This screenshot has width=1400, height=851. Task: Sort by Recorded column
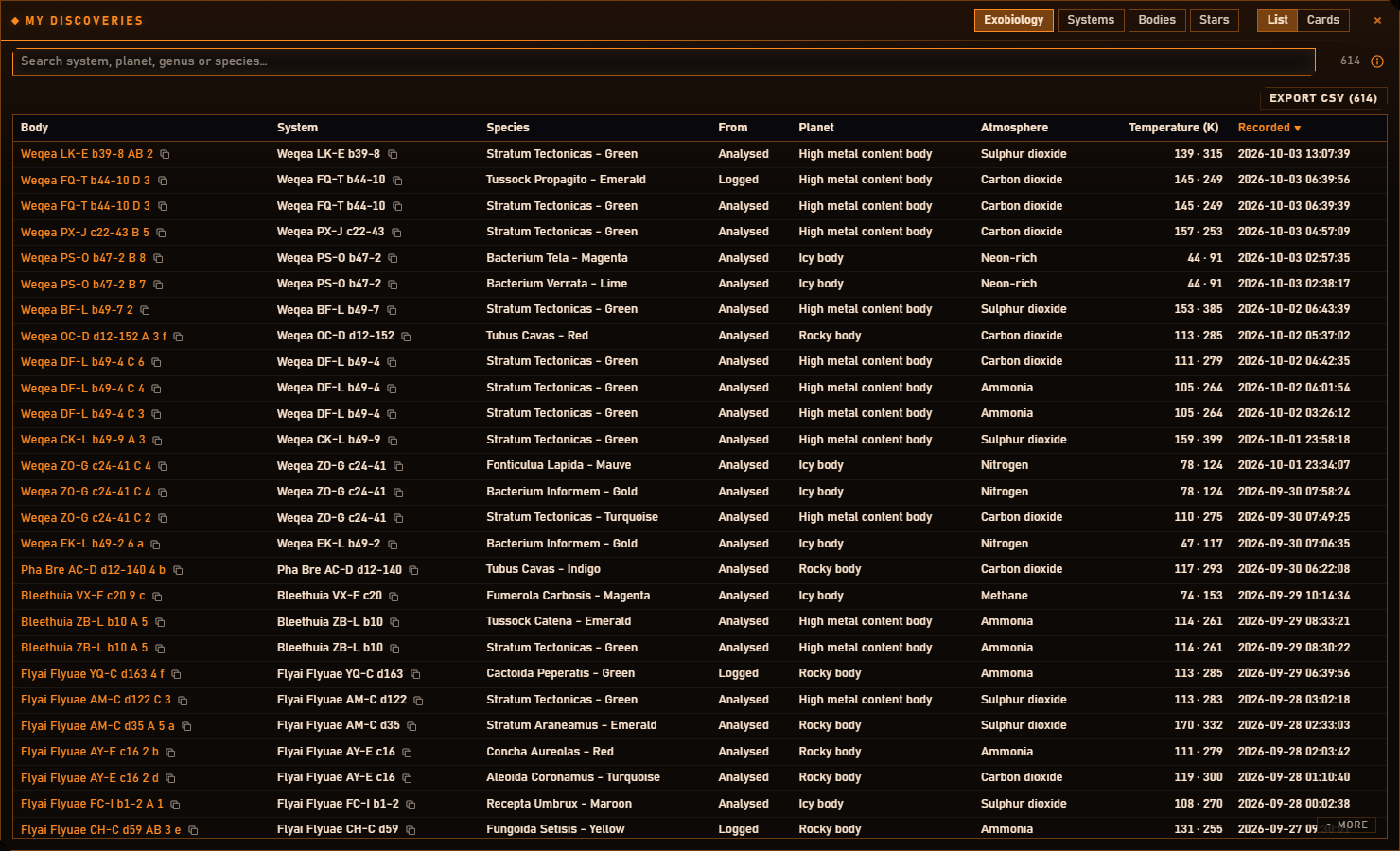click(x=1269, y=128)
